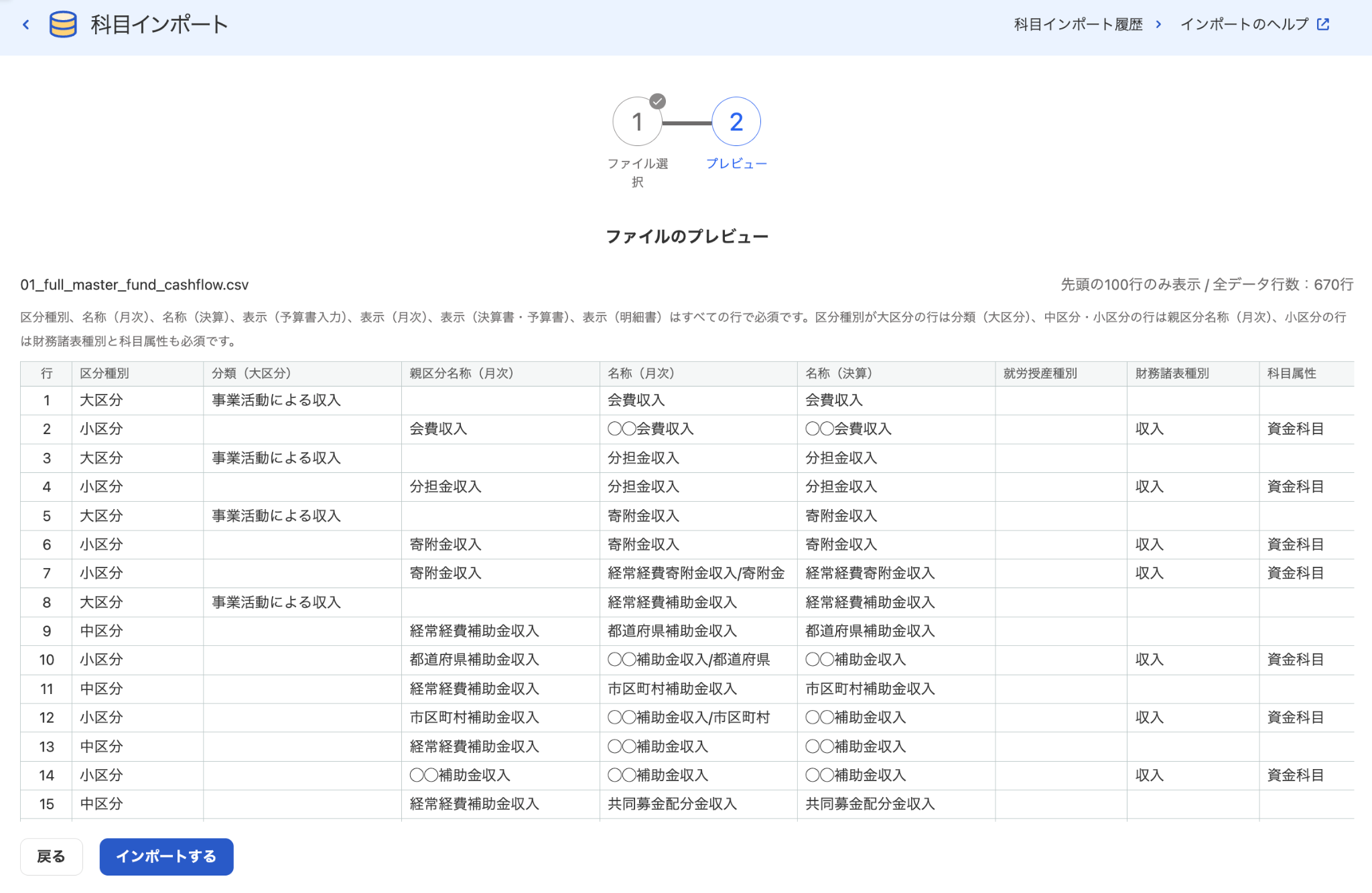Click the インポートする button
Image resolution: width=1372 pixels, height=893 pixels.
(x=166, y=856)
